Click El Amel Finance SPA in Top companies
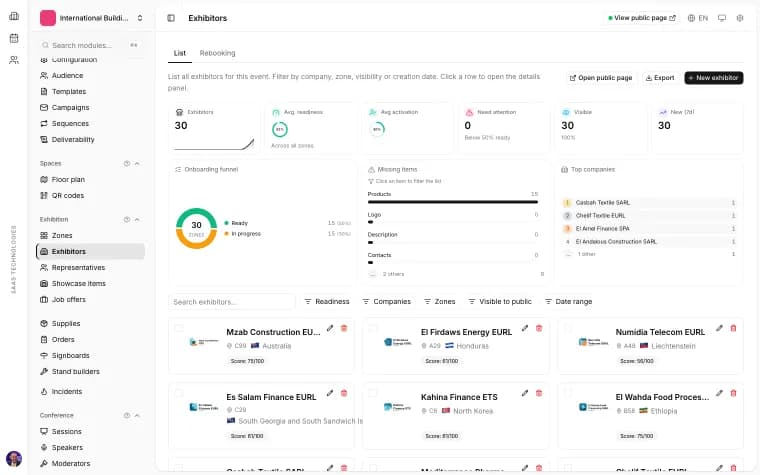Viewport: 760px width, 475px height. click(x=649, y=228)
